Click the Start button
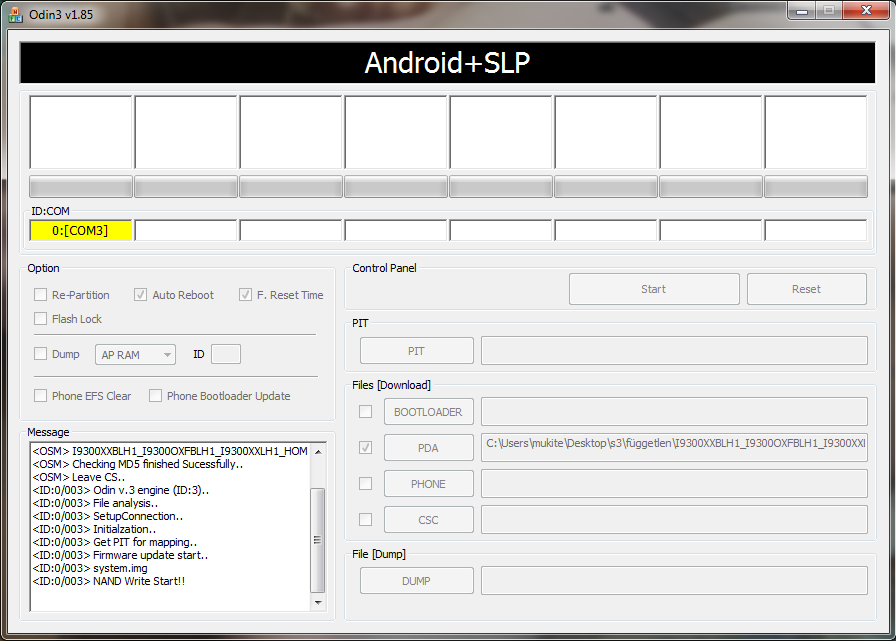Screen dimensions: 896x641 (x=654, y=289)
